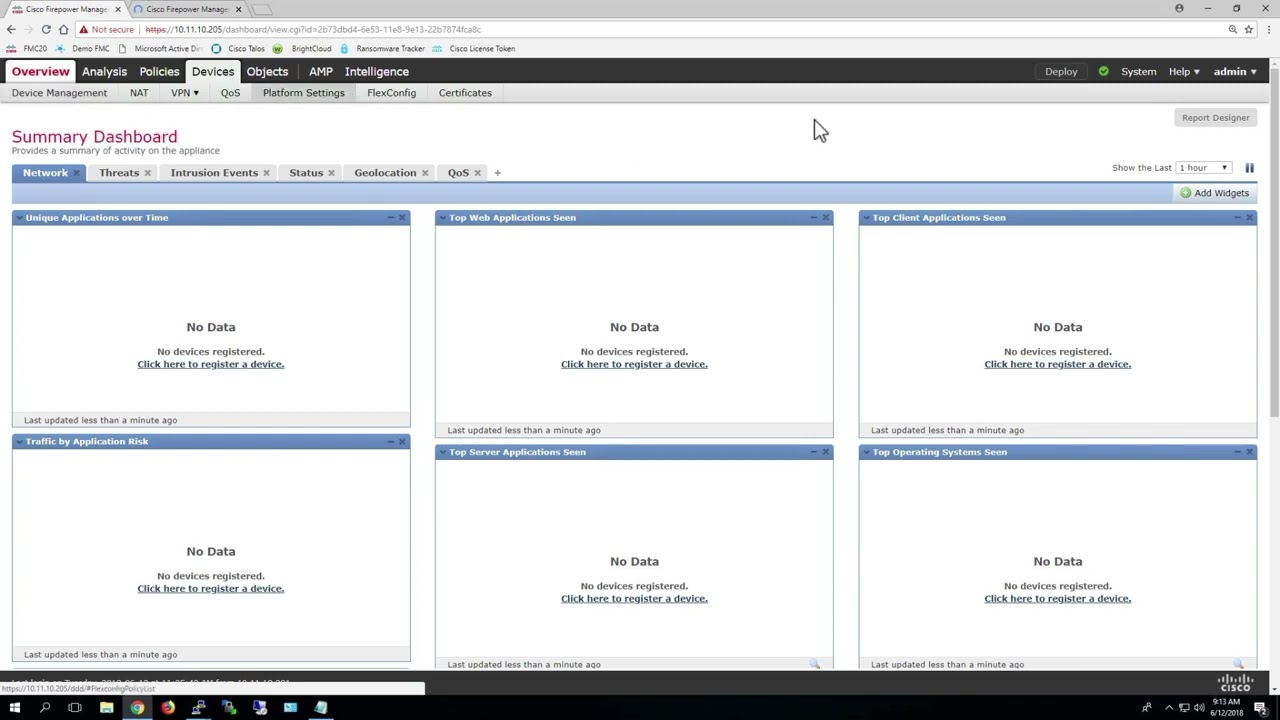Close the Top Server Applications Seen widget
Image resolution: width=1280 pixels, height=720 pixels.
826,452
